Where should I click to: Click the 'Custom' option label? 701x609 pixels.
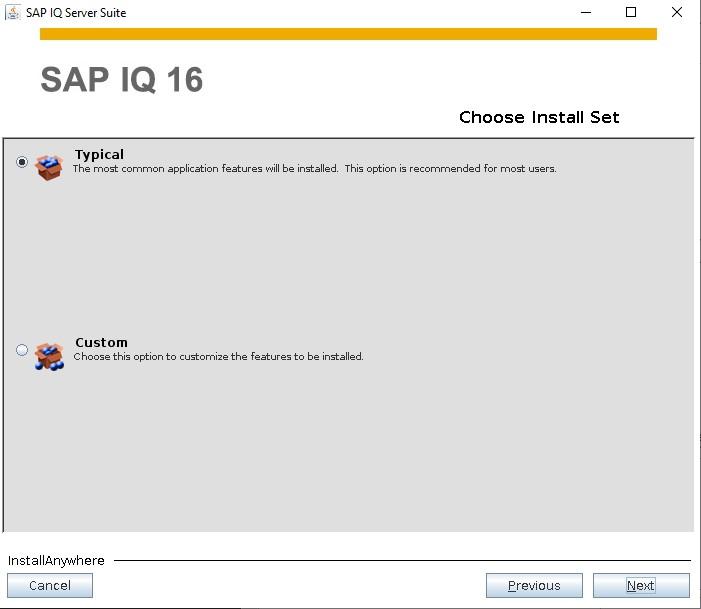tap(101, 343)
